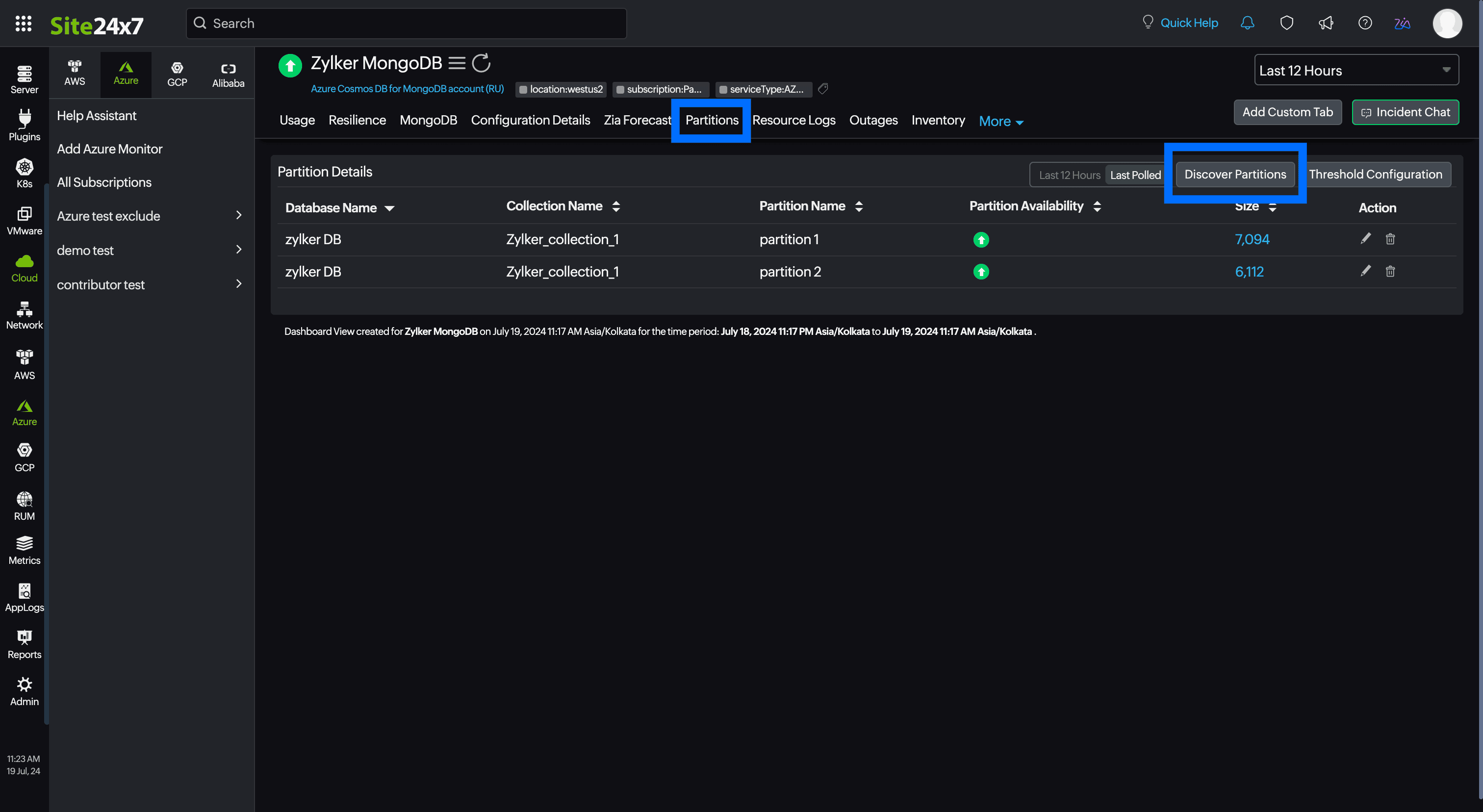The width and height of the screenshot is (1483, 812).
Task: Switch to the Resilience tab
Action: point(357,120)
